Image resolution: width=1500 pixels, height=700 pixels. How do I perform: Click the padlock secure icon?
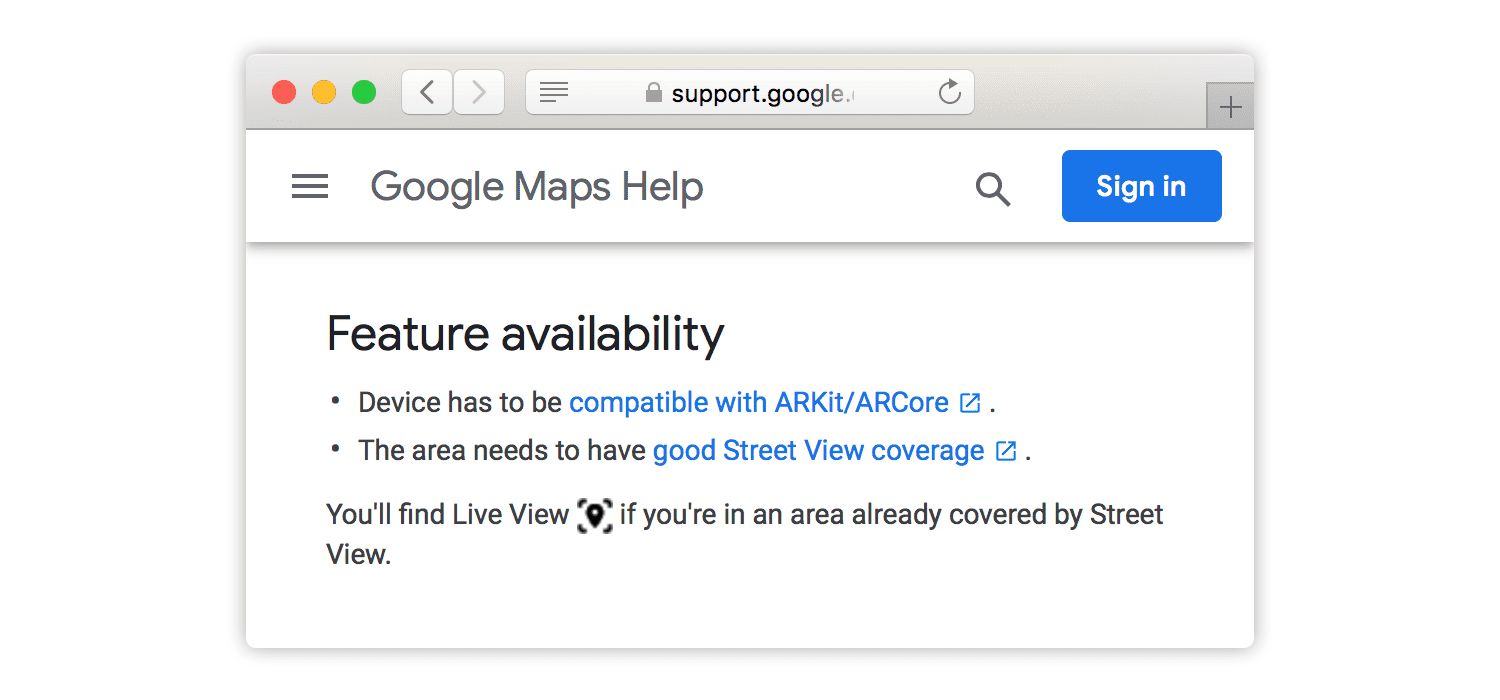[654, 93]
